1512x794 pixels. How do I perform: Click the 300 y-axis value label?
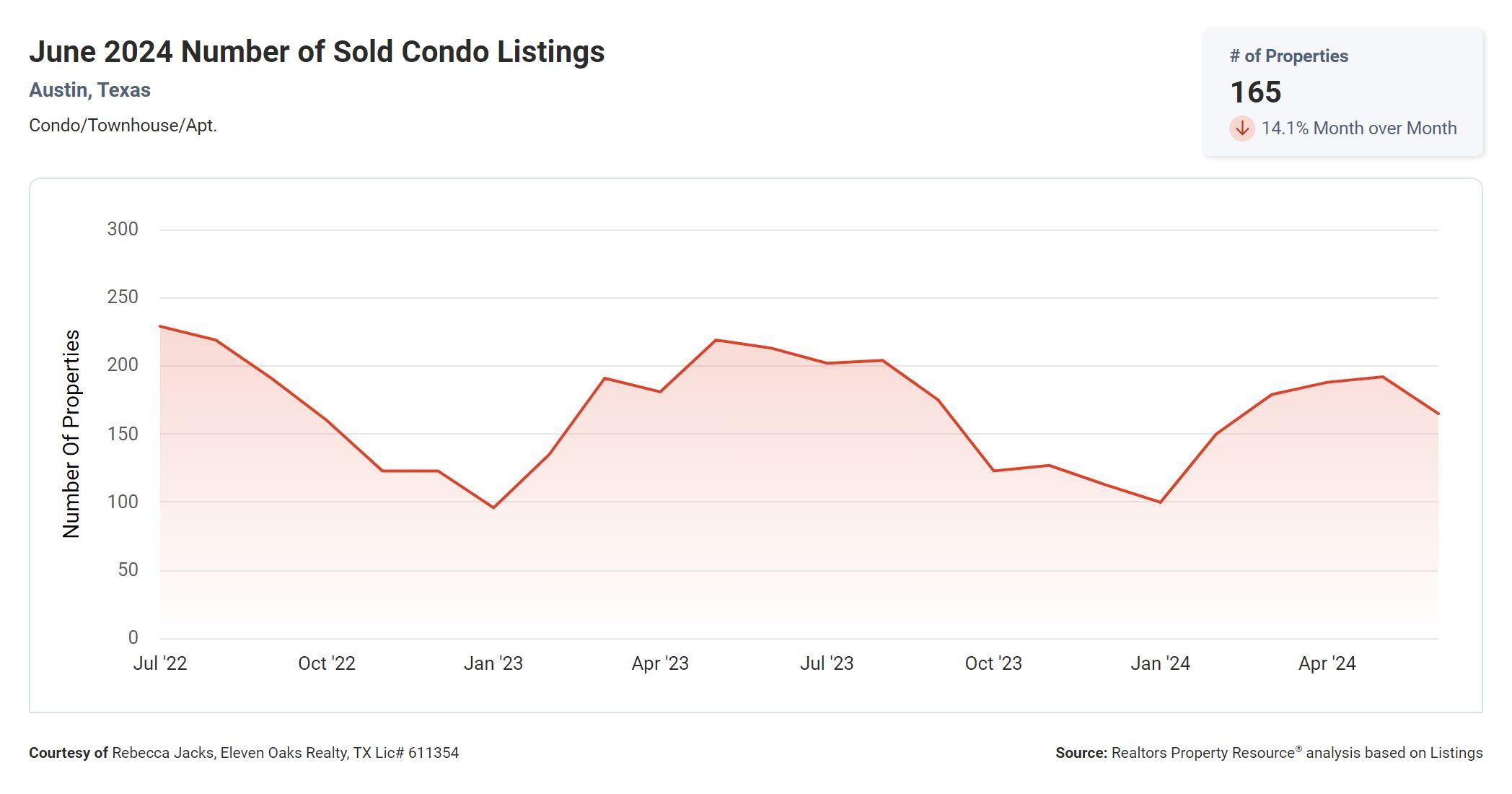tap(123, 230)
